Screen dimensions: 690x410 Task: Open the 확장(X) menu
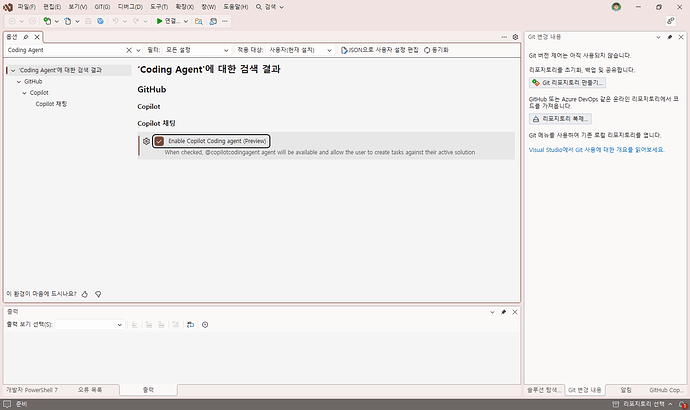coord(184,7)
